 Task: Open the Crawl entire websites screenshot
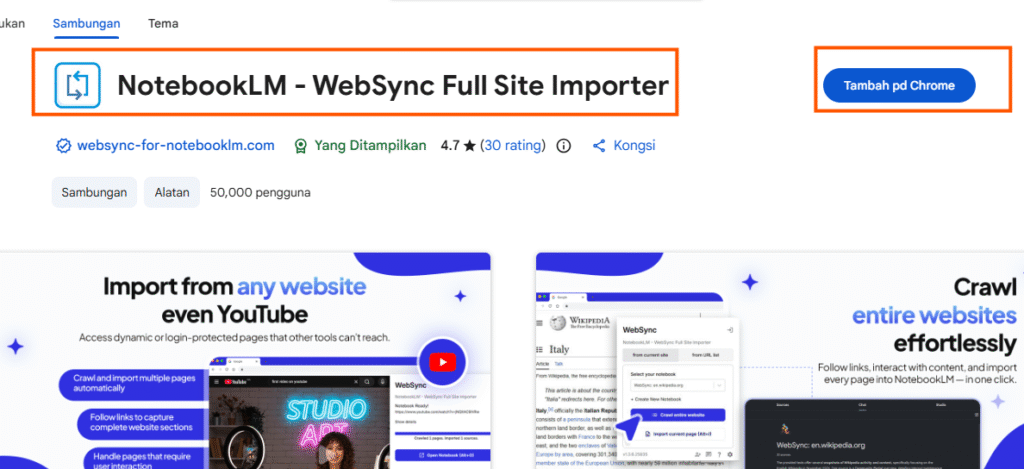[x=780, y=361]
